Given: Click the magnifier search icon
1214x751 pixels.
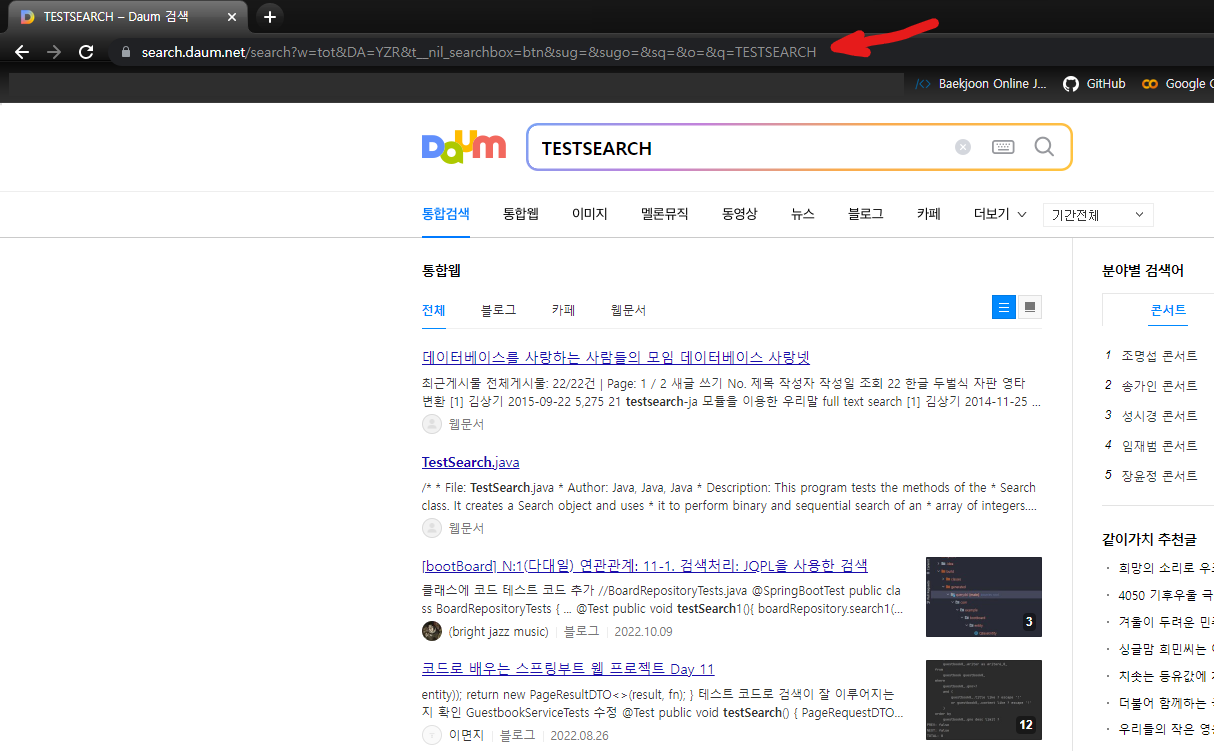Looking at the screenshot, I should coord(1044,147).
